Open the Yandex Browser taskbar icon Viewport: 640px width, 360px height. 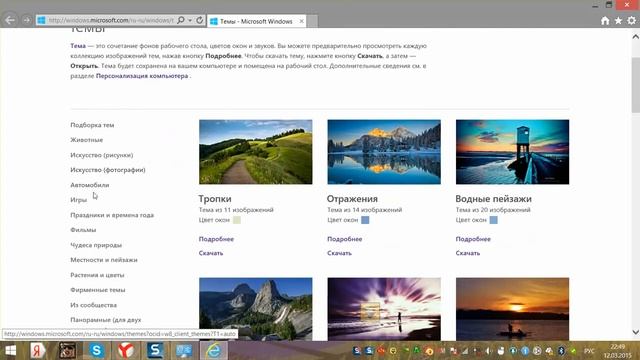click(126, 351)
